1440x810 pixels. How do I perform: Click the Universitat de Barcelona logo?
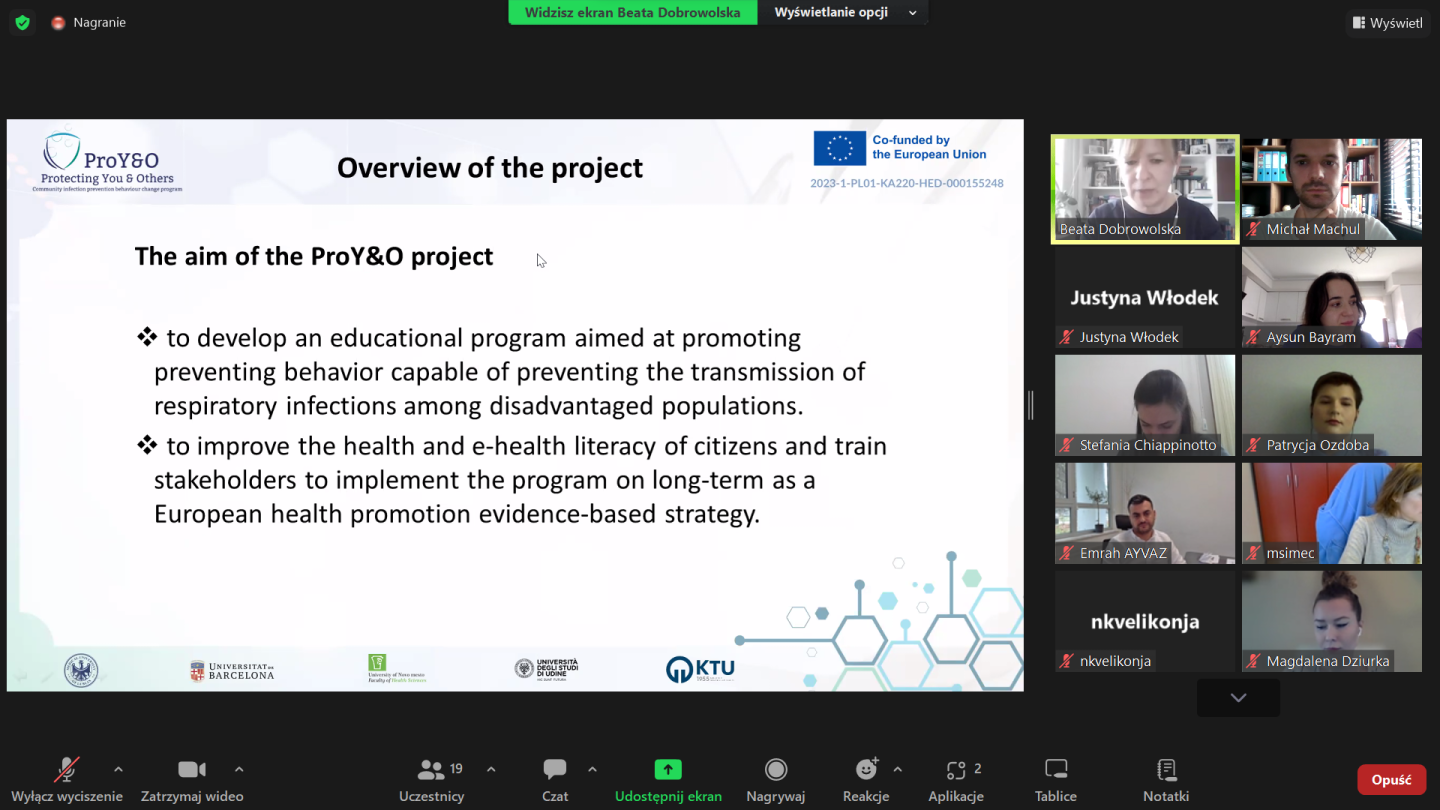pos(232,671)
